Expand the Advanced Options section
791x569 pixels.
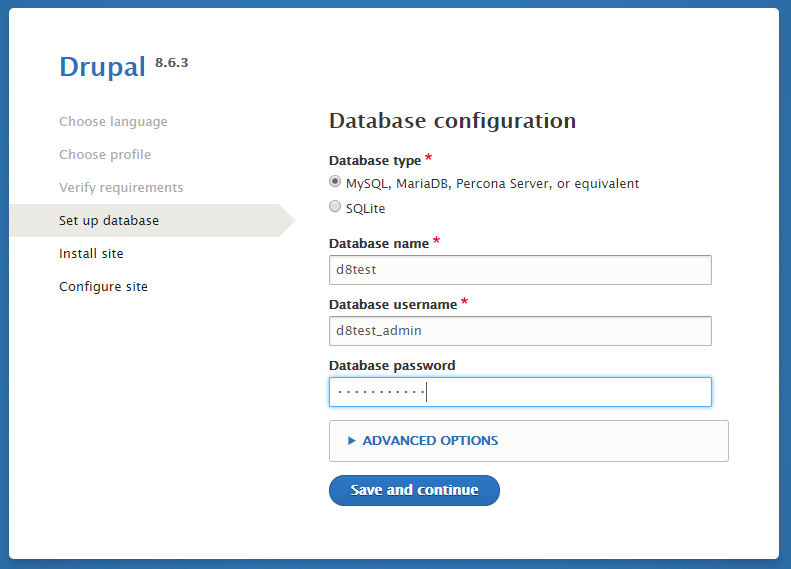pyautogui.click(x=430, y=441)
